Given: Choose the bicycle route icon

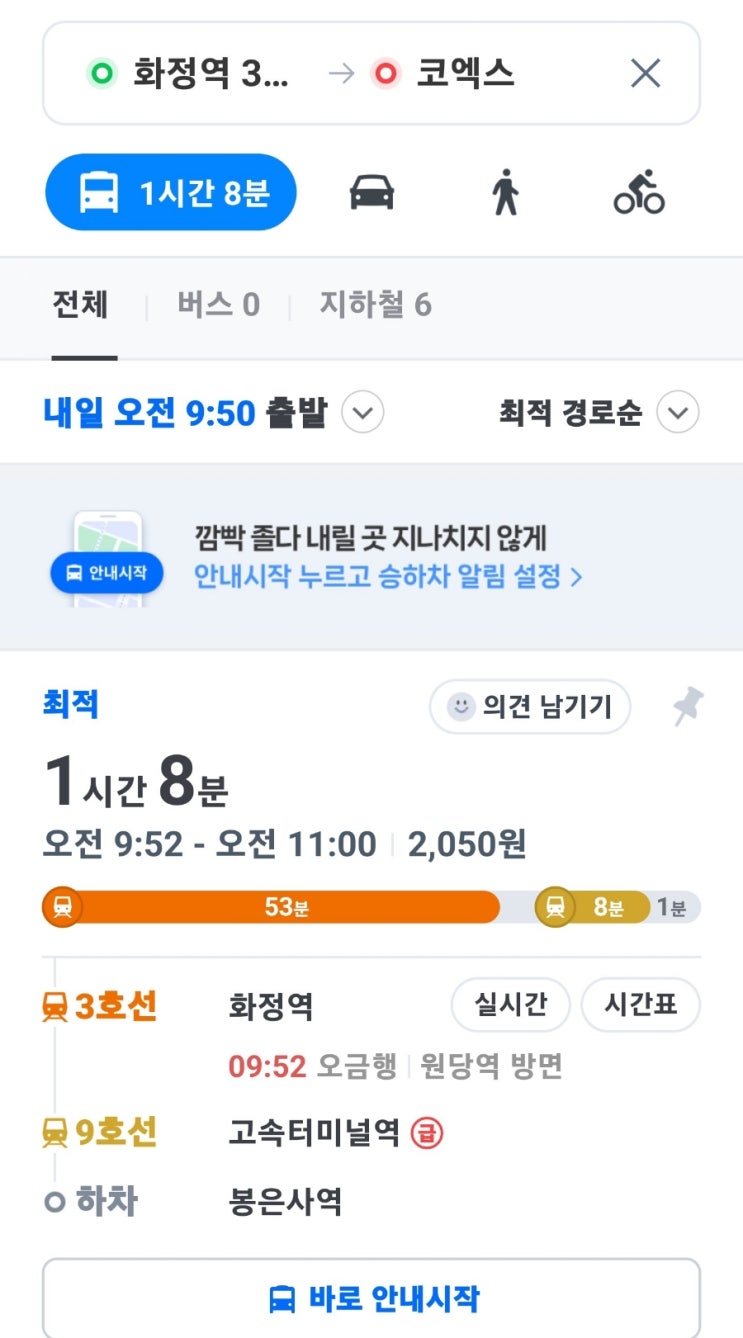Looking at the screenshot, I should pyautogui.click(x=639, y=192).
